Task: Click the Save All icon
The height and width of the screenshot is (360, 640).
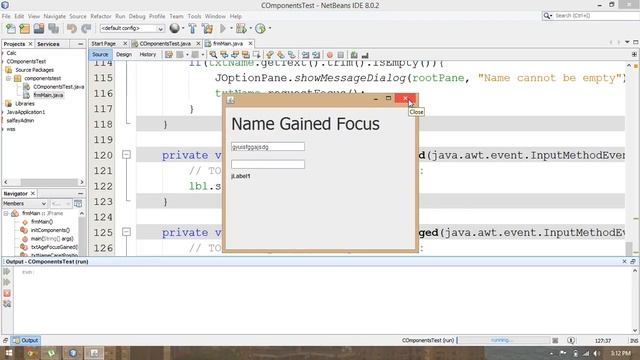Action: tap(53, 29)
